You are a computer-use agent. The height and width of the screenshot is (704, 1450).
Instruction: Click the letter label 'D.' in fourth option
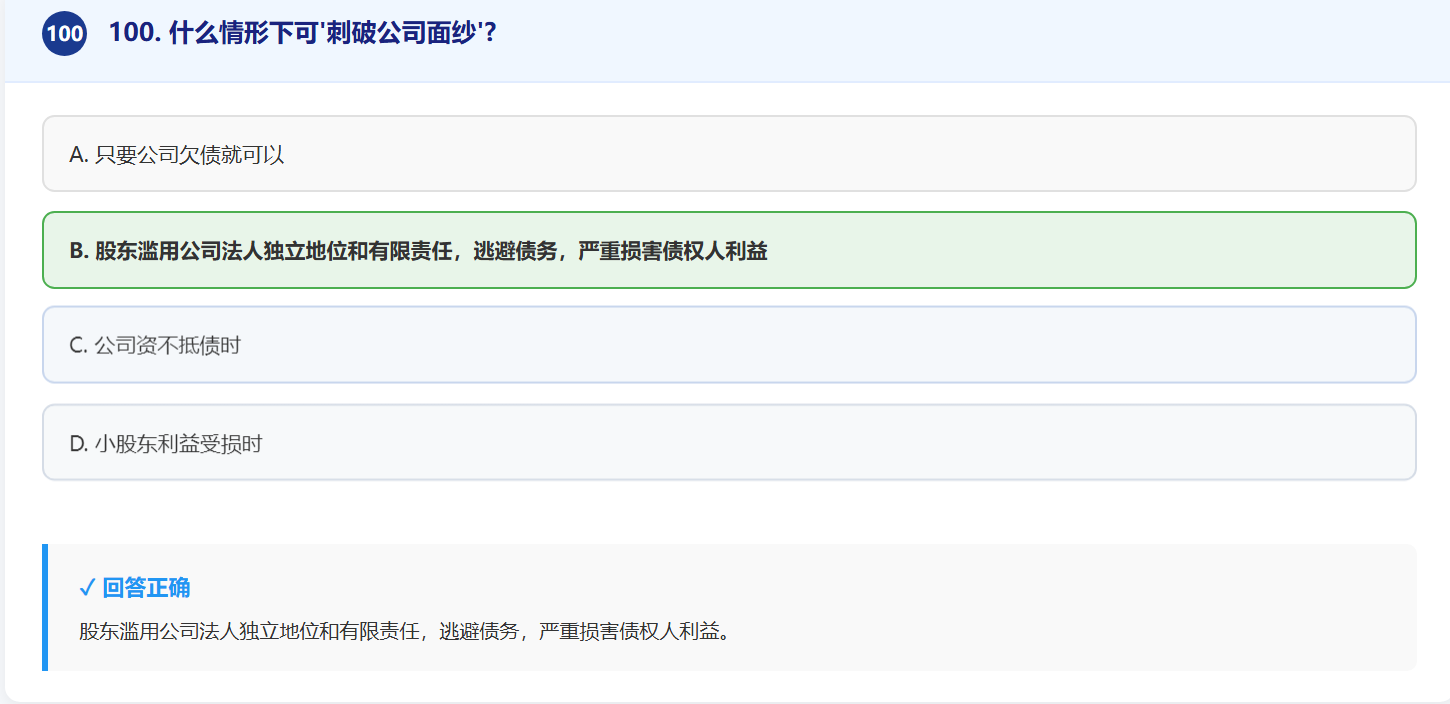click(x=79, y=444)
